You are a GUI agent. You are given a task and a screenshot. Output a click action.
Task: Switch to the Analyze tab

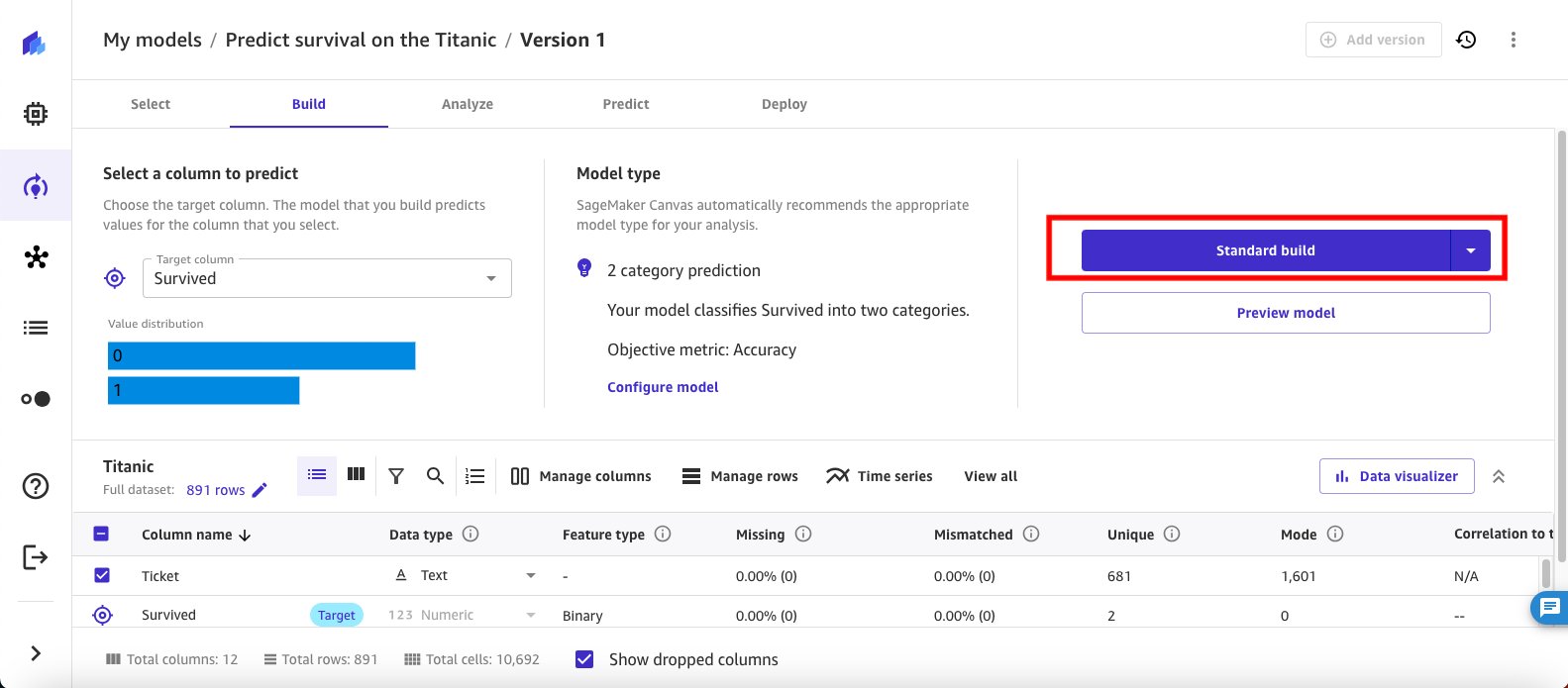coord(468,104)
